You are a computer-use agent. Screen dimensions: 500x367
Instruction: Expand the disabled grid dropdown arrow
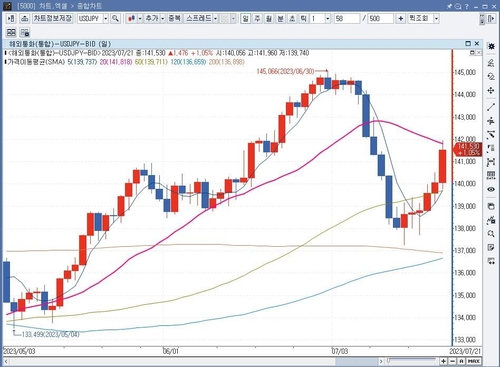pos(233,18)
